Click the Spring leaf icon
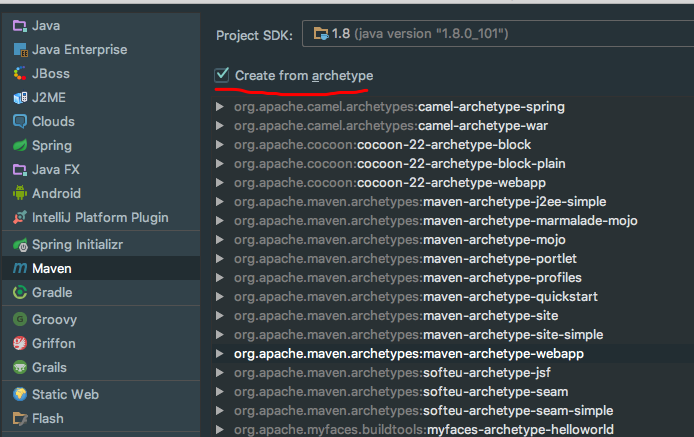 pos(20,145)
